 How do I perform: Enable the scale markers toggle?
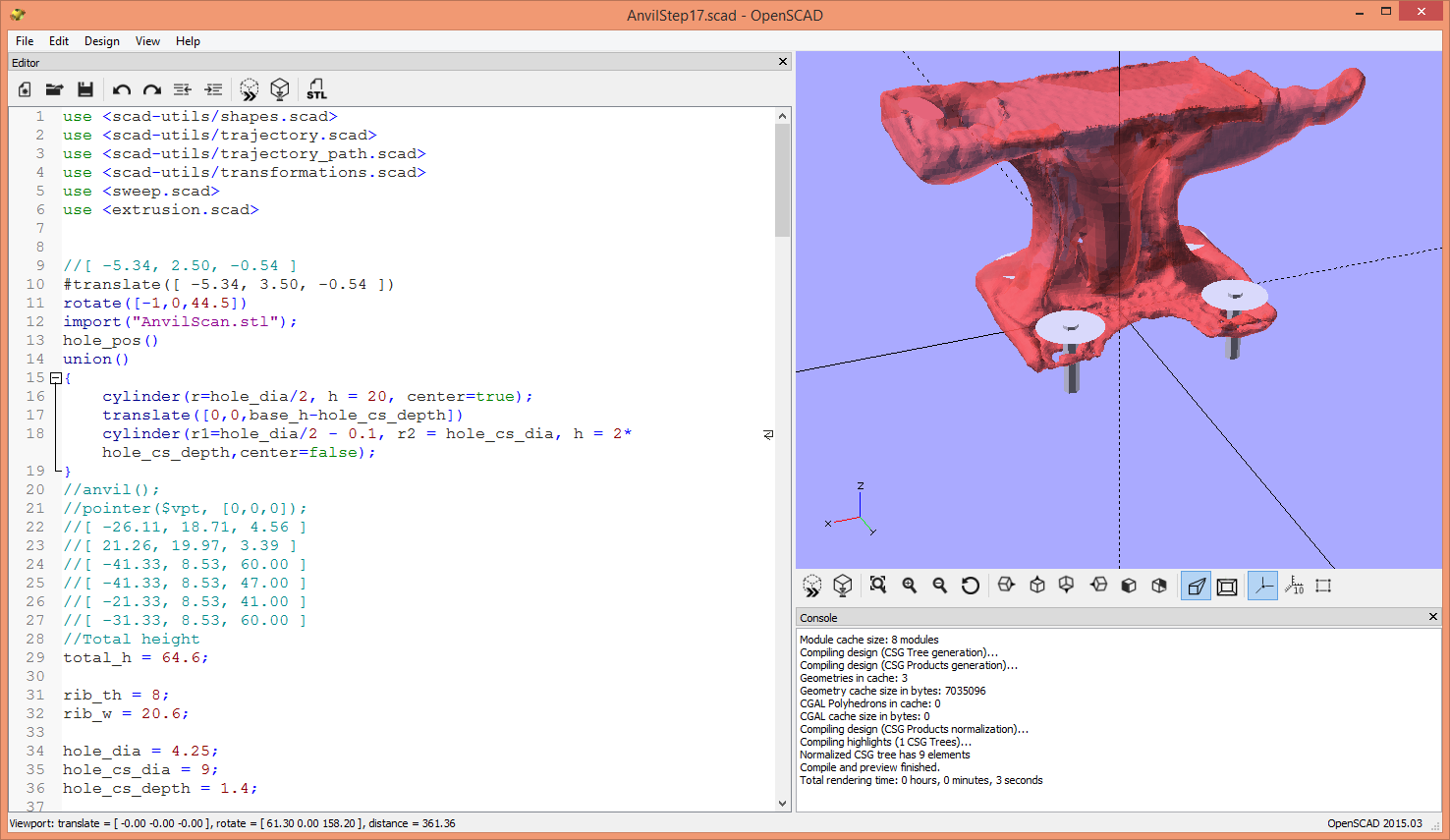tap(1294, 585)
